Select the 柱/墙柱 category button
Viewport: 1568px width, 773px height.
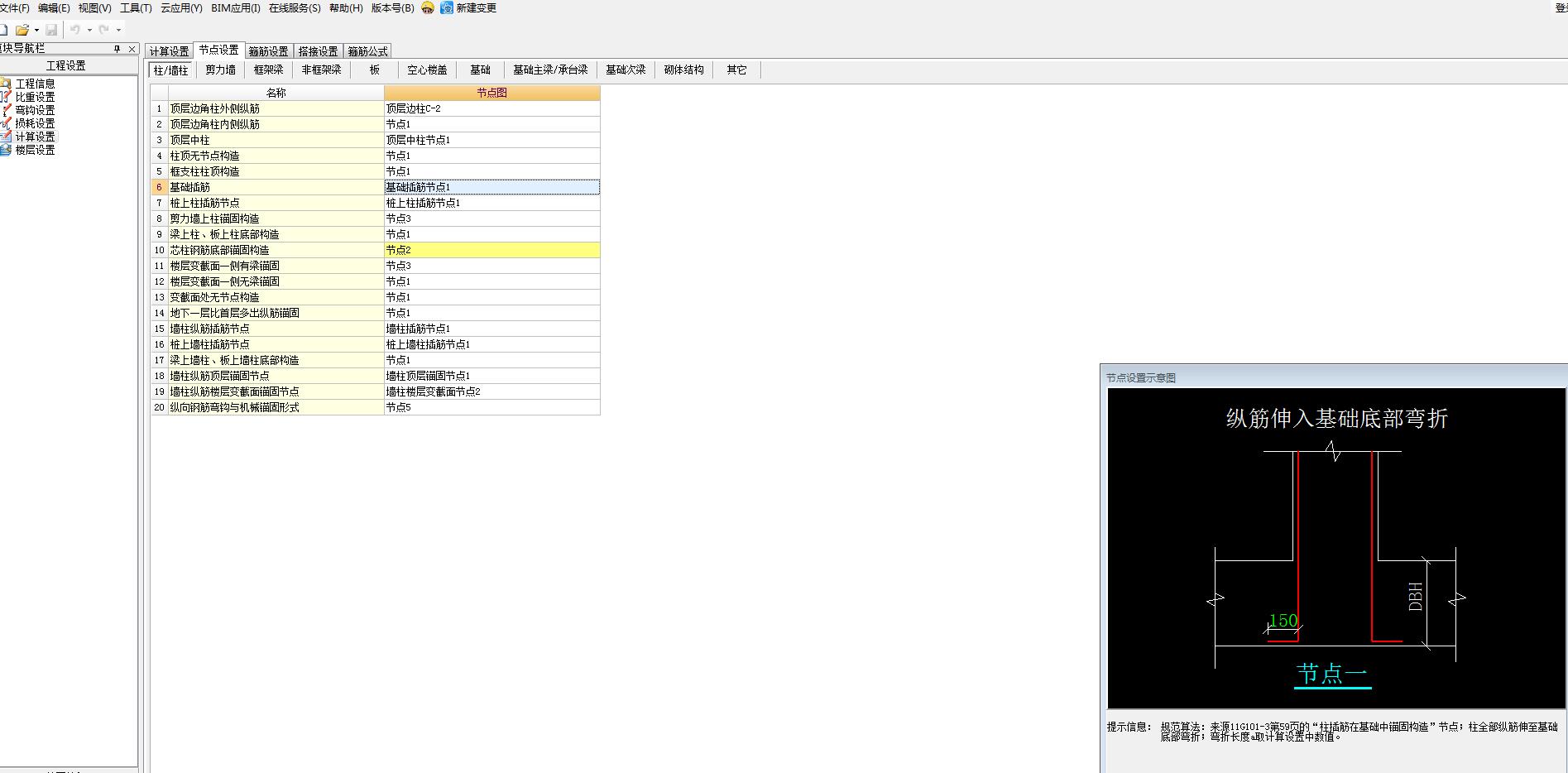click(x=171, y=70)
